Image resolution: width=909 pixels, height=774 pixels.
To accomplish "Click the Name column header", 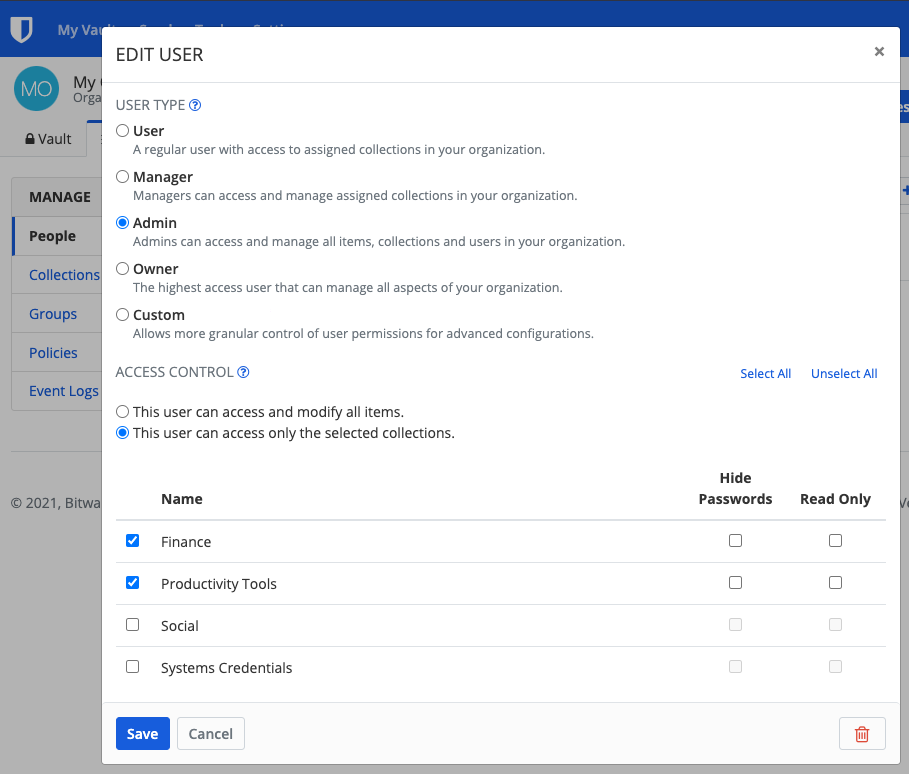I will click(181, 499).
